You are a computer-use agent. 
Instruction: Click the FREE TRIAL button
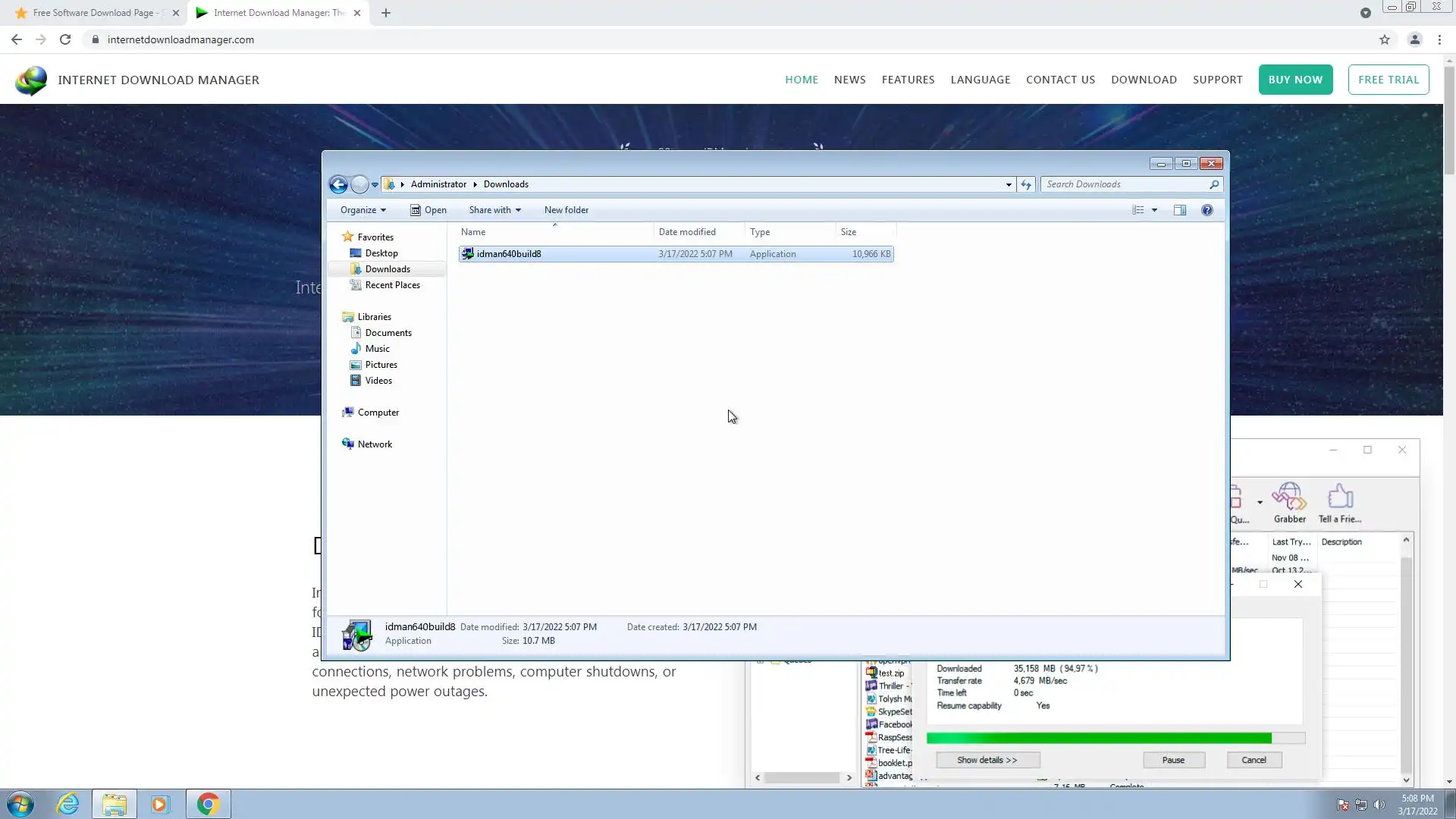pyautogui.click(x=1388, y=80)
